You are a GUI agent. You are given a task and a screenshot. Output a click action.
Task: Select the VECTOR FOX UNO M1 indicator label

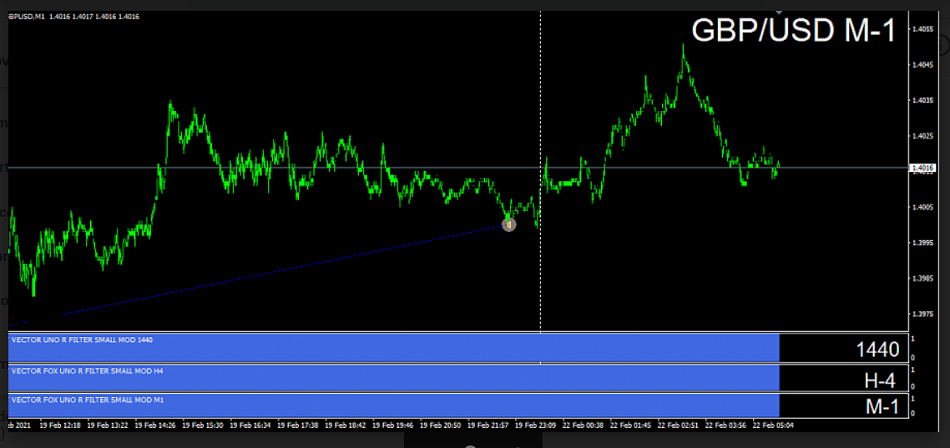pyautogui.click(x=86, y=399)
